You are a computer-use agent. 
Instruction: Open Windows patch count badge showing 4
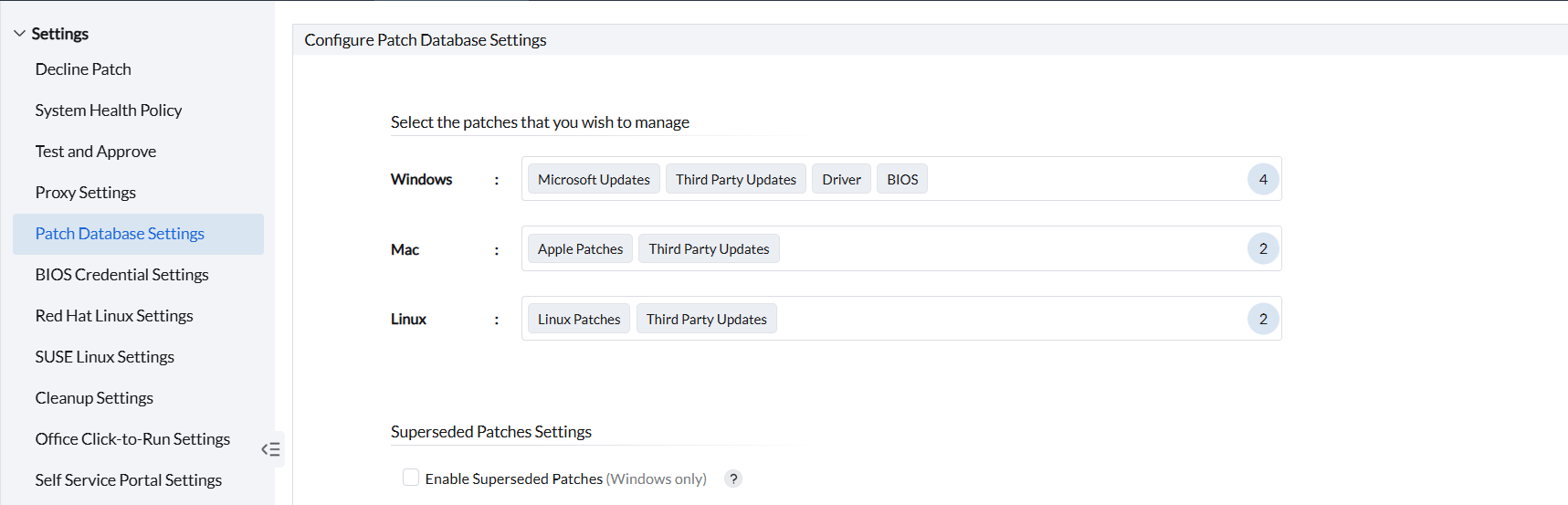pos(1263,179)
